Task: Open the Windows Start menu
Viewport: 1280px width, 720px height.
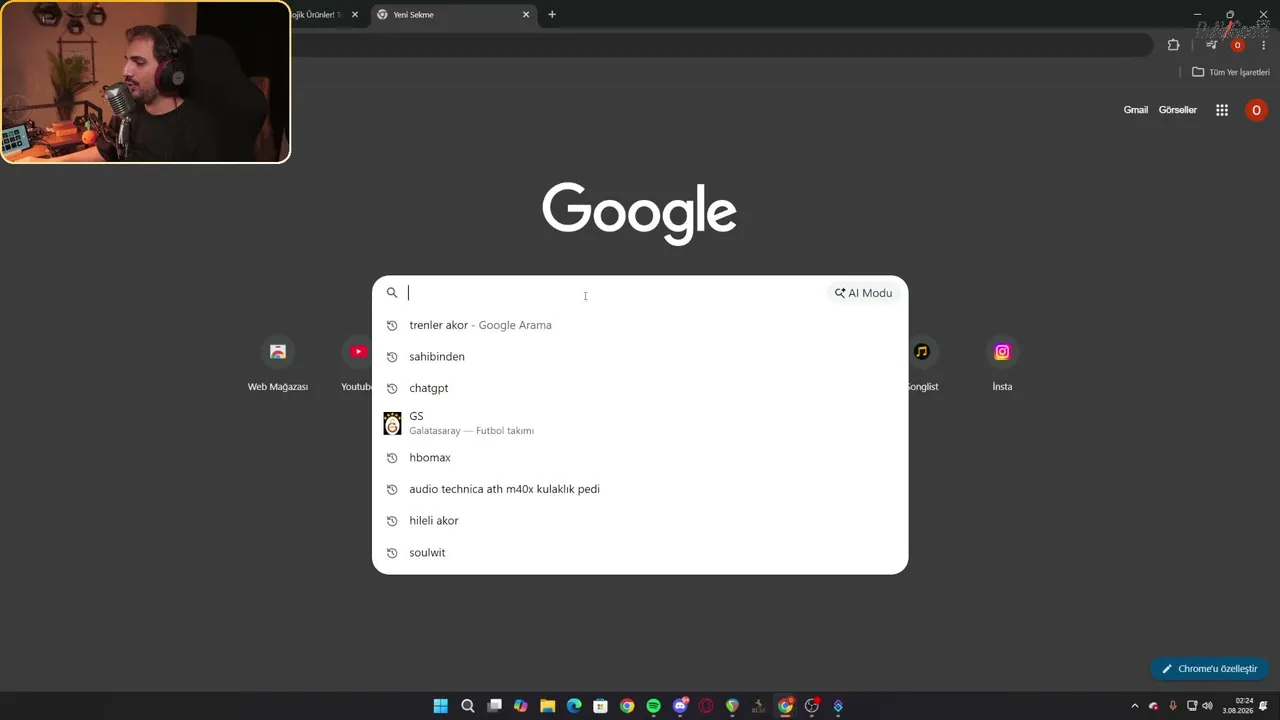Action: pos(440,706)
